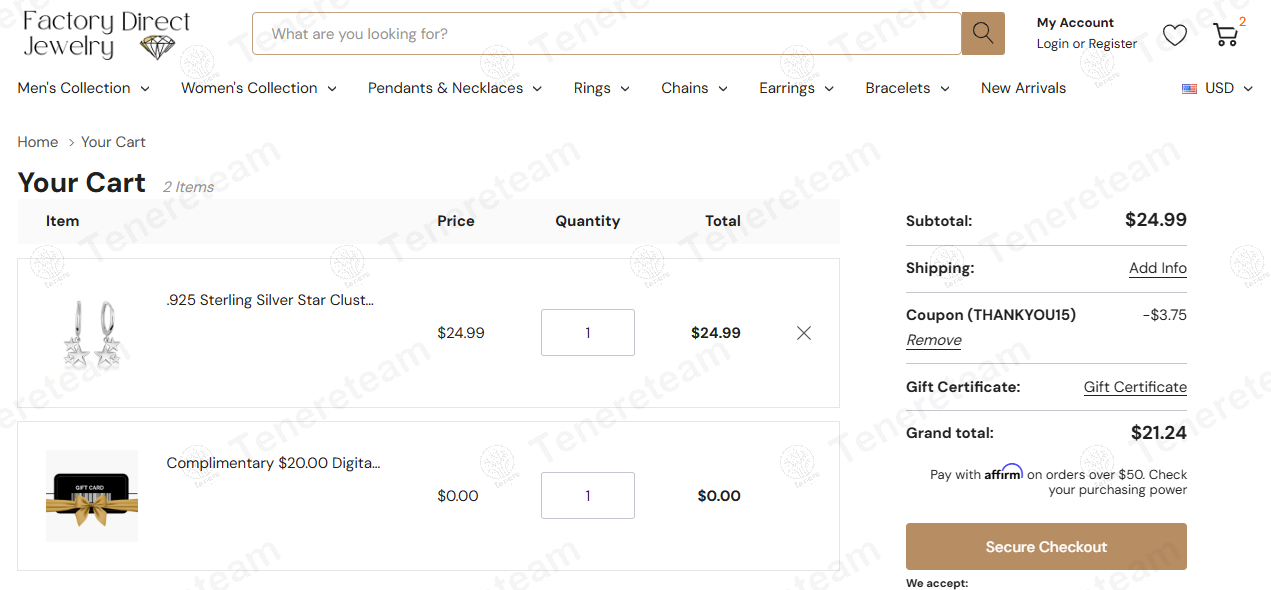Focus the product search field
The height and width of the screenshot is (590, 1271).
tap(606, 34)
